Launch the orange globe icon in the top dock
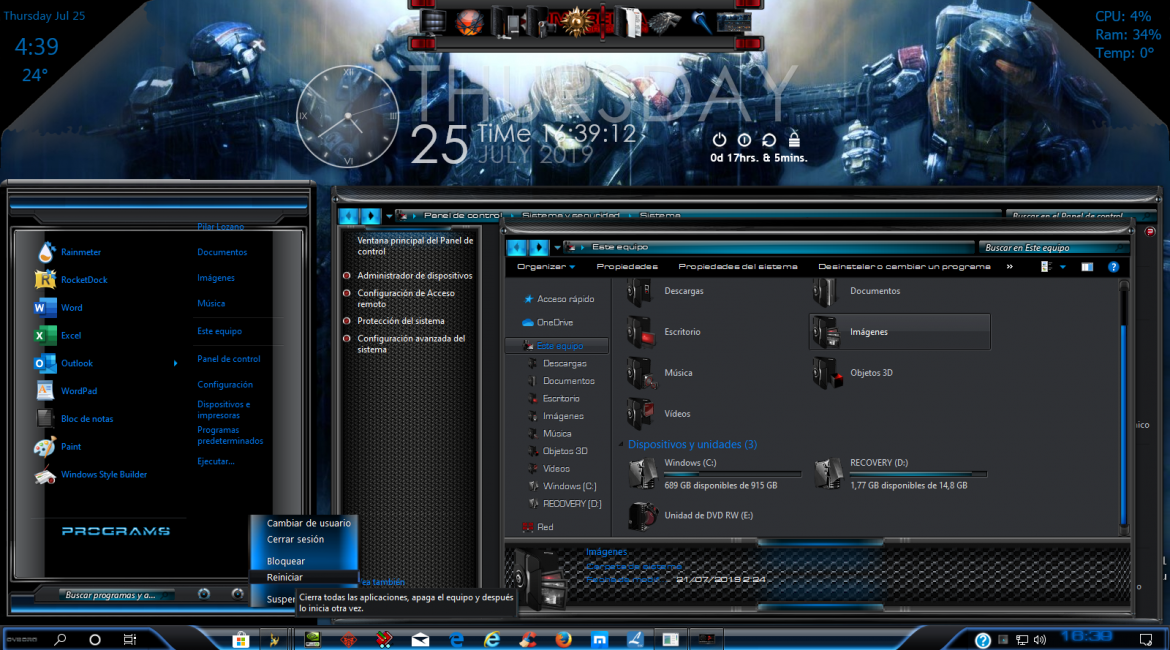The height and width of the screenshot is (650, 1170). [469, 22]
